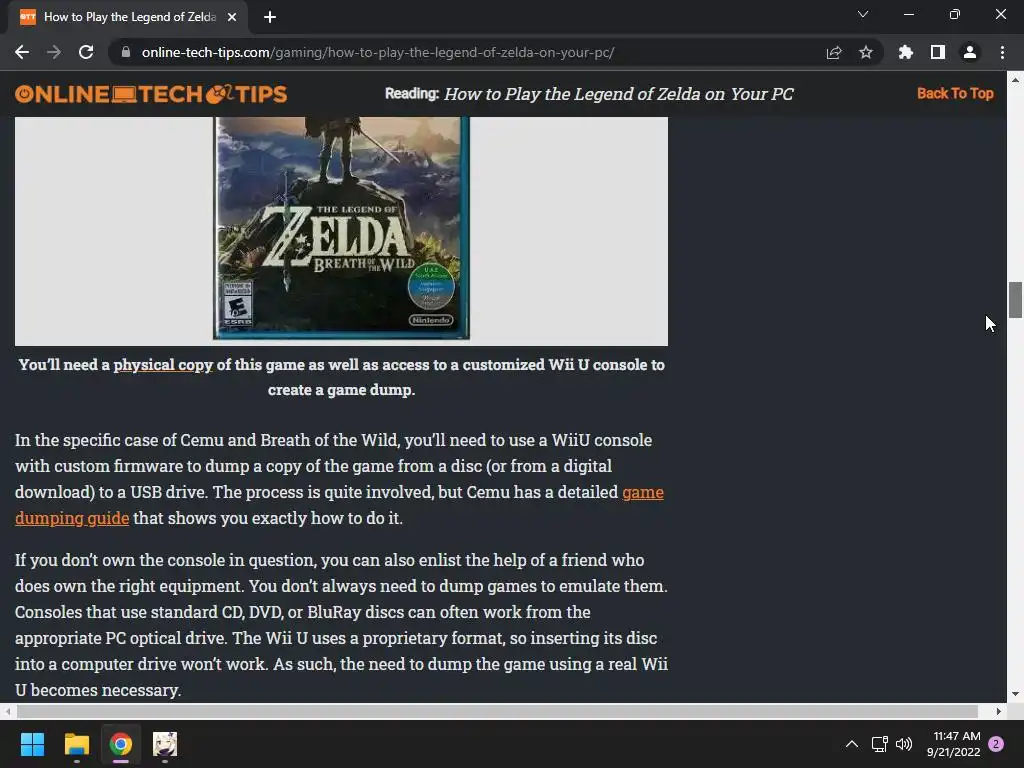Open the notification badge showing 2
The image size is (1024, 768).
[x=996, y=744]
